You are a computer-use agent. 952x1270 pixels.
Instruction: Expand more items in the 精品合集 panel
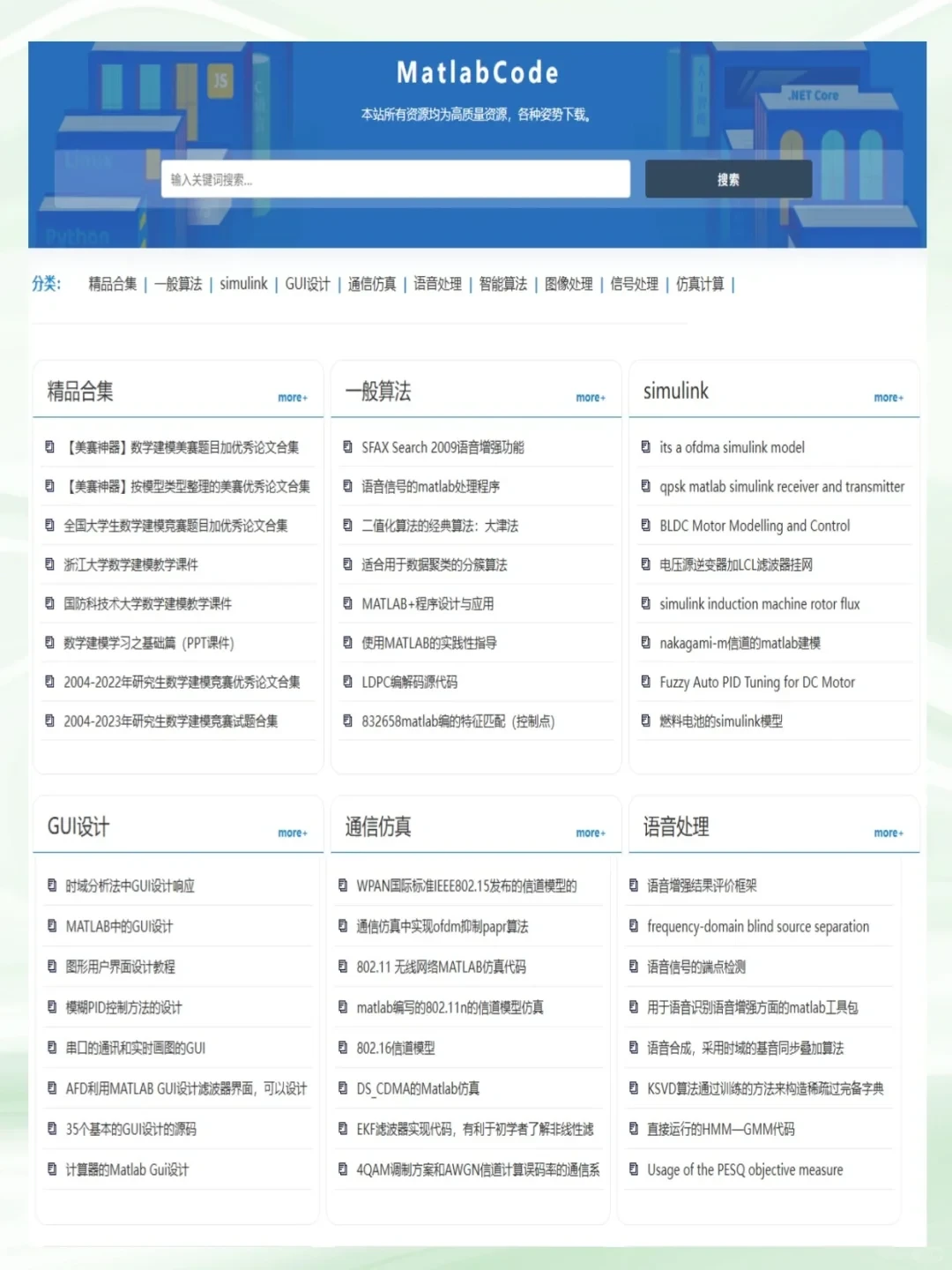292,398
